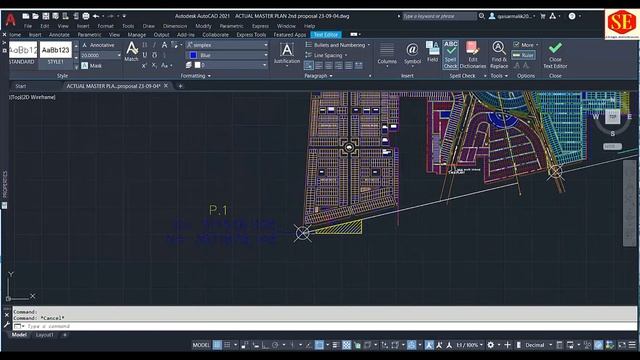Open the Format menu
The height and width of the screenshot is (360, 640).
coord(105,26)
